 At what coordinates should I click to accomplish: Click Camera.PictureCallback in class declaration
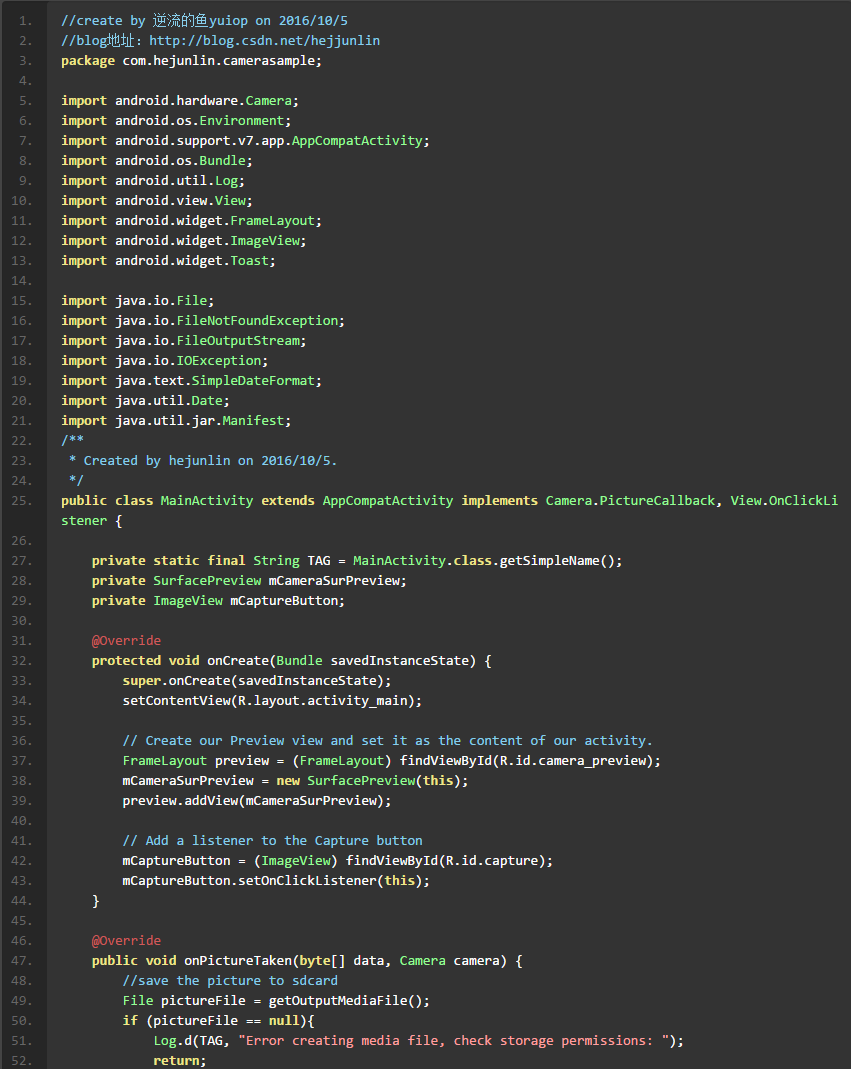(630, 500)
